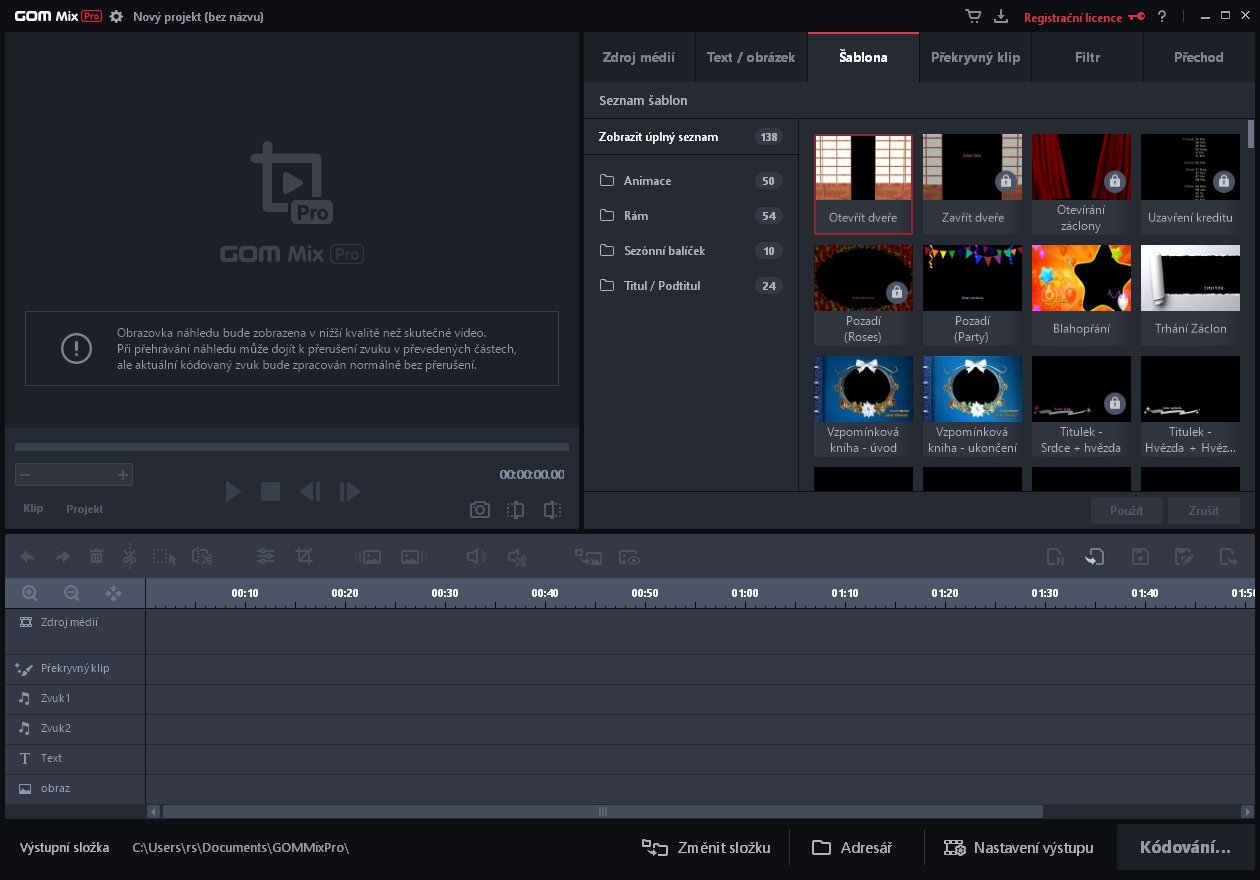Switch preview mode to Projekt
The image size is (1260, 880).
point(85,509)
